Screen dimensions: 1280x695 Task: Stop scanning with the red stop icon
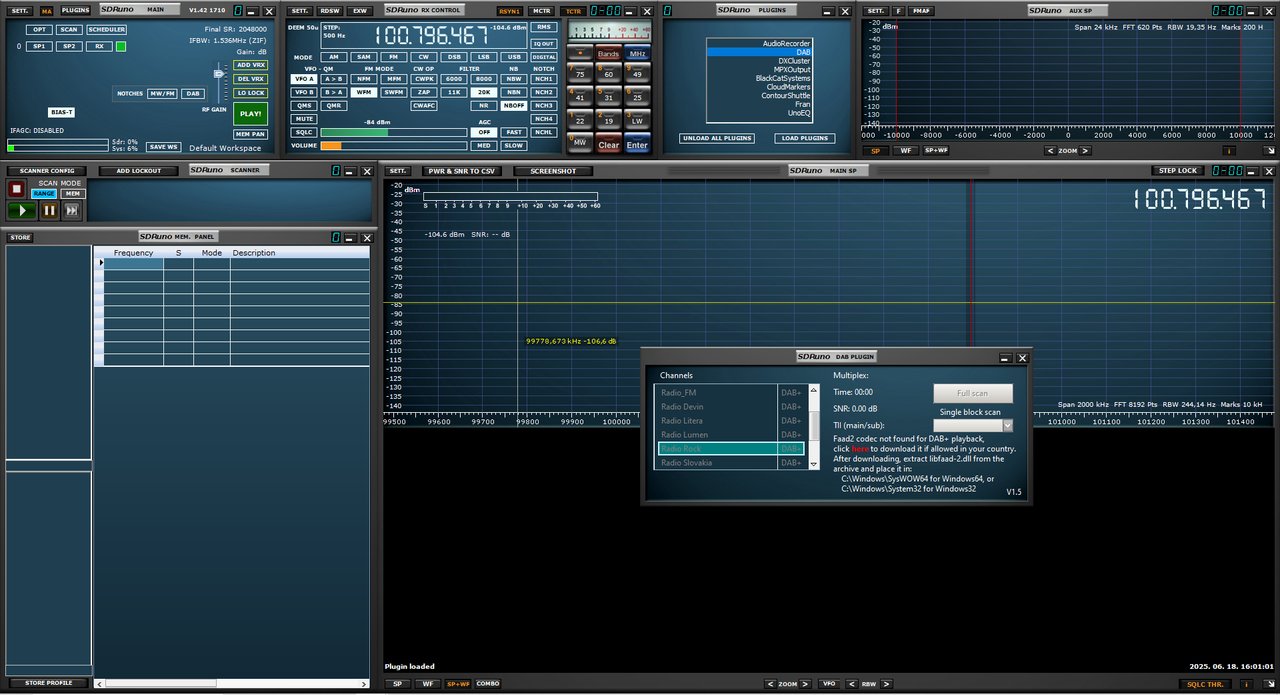tap(16, 188)
